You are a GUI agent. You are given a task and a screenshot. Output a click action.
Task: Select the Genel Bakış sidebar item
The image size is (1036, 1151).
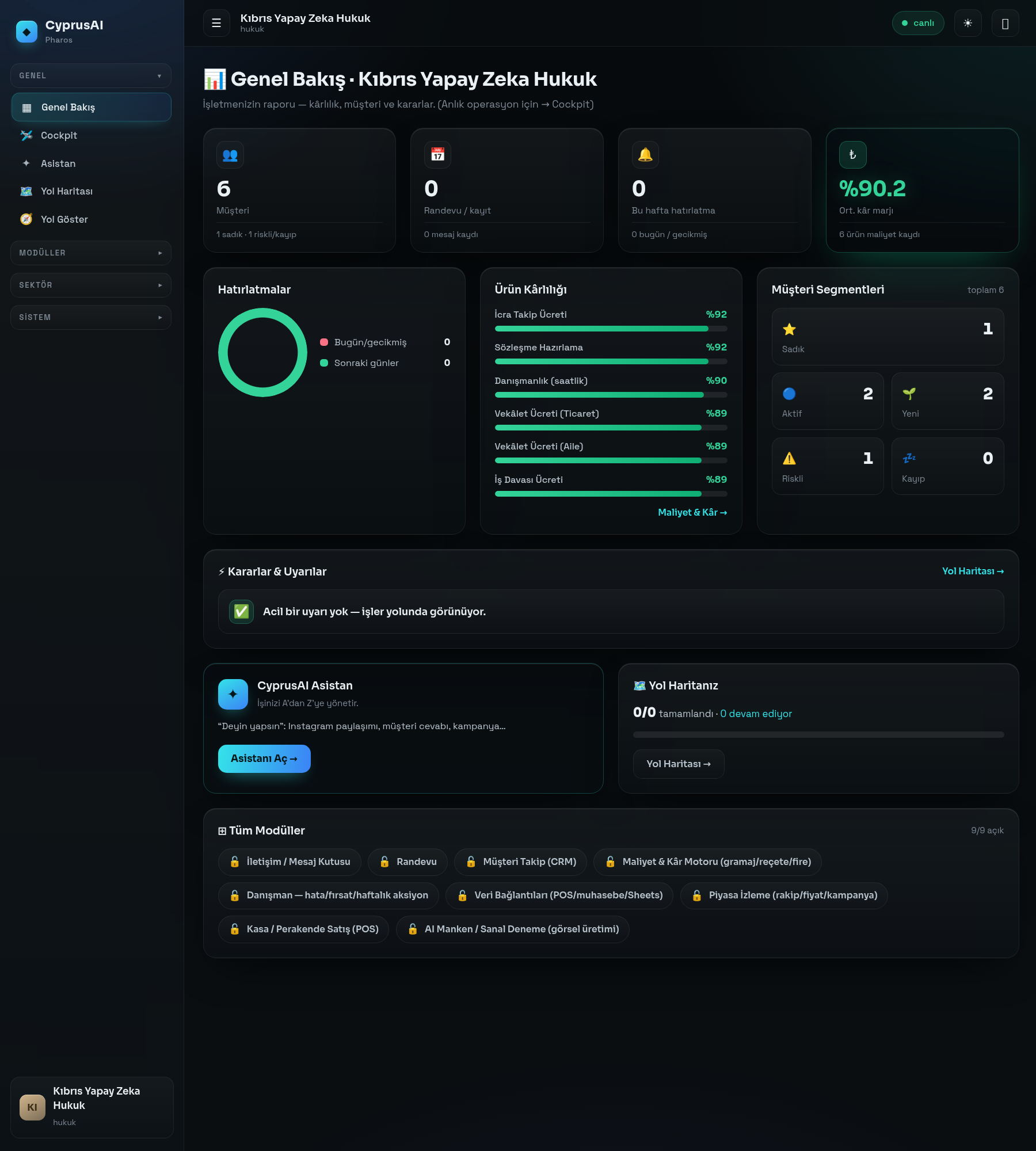[x=91, y=107]
